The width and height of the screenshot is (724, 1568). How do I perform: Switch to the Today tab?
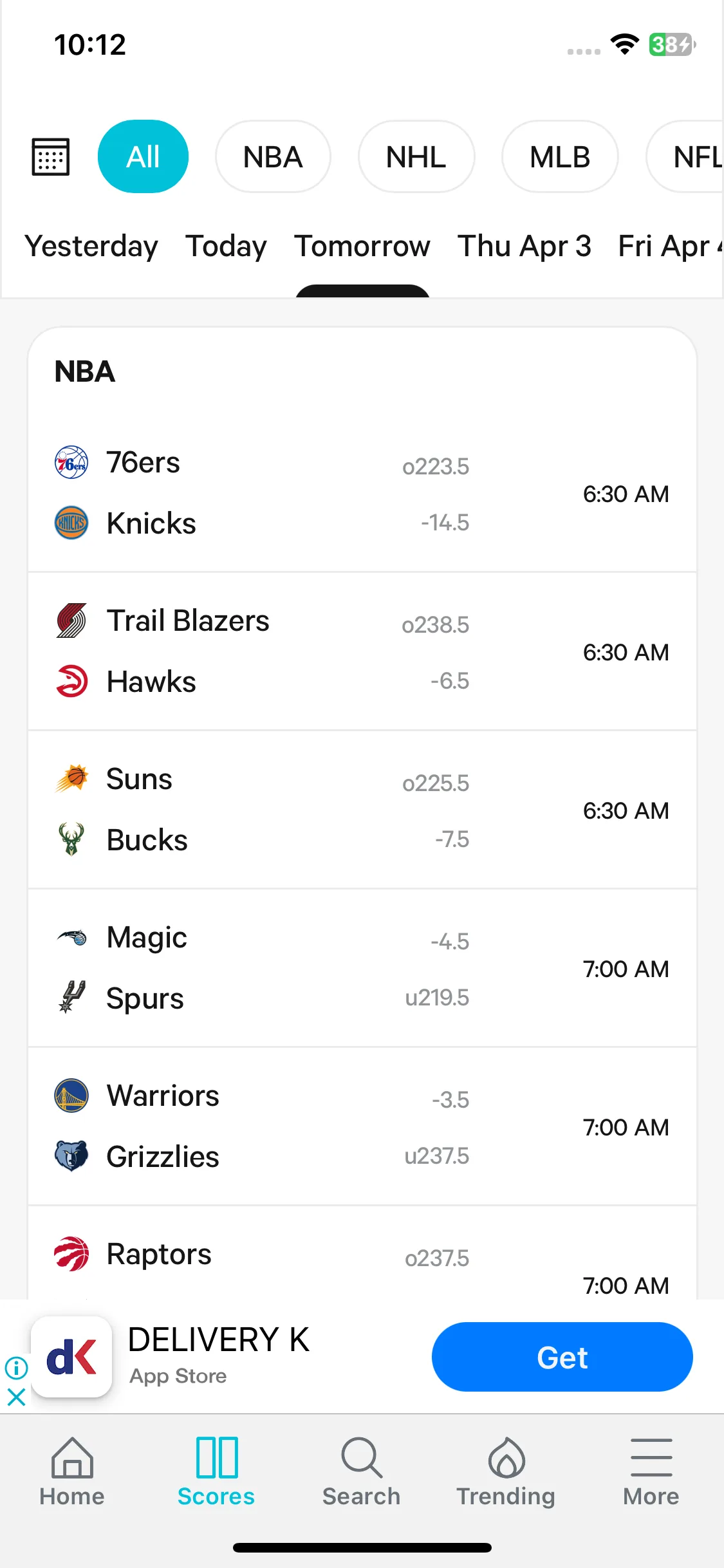[x=226, y=246]
